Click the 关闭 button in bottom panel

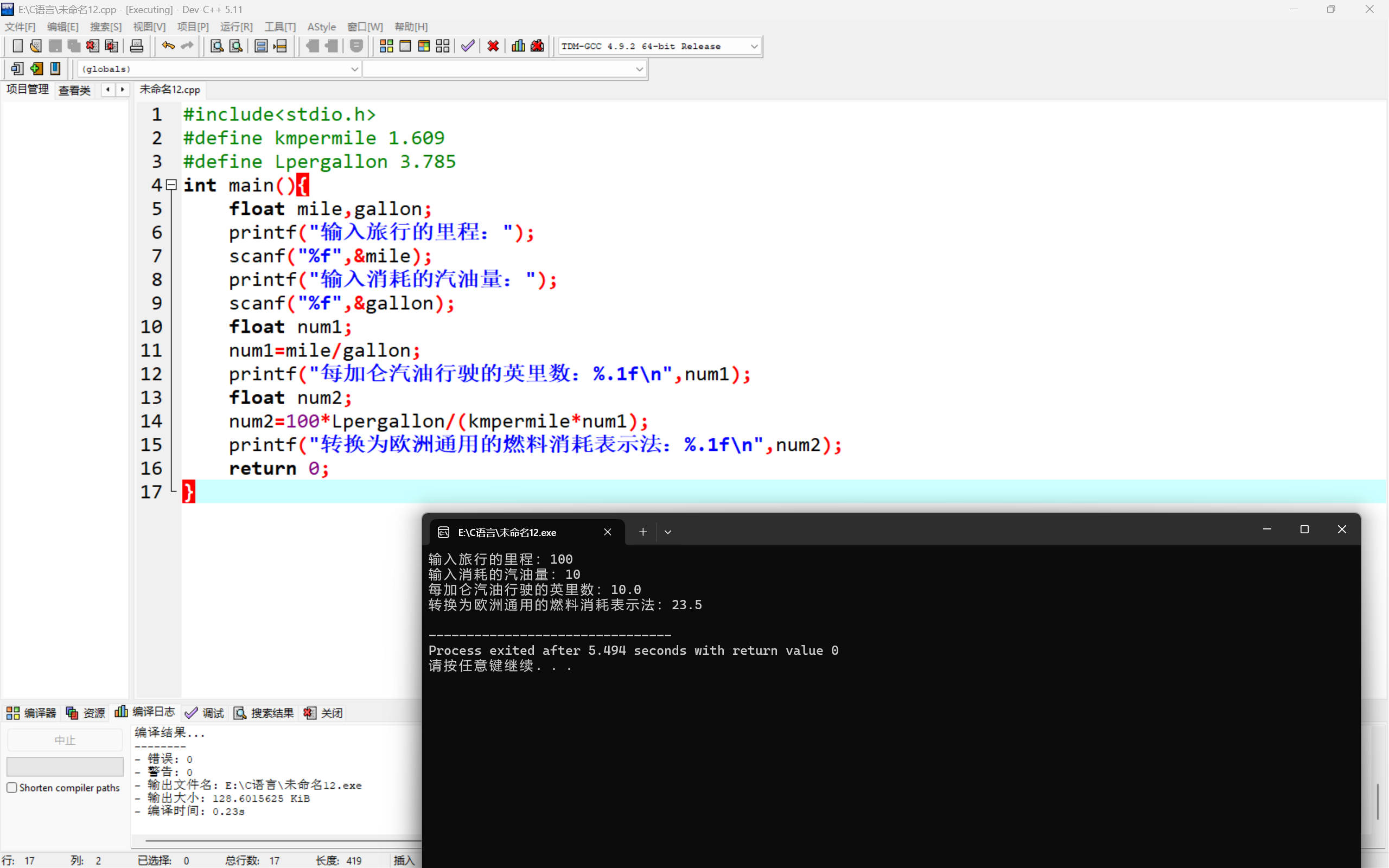tap(324, 713)
